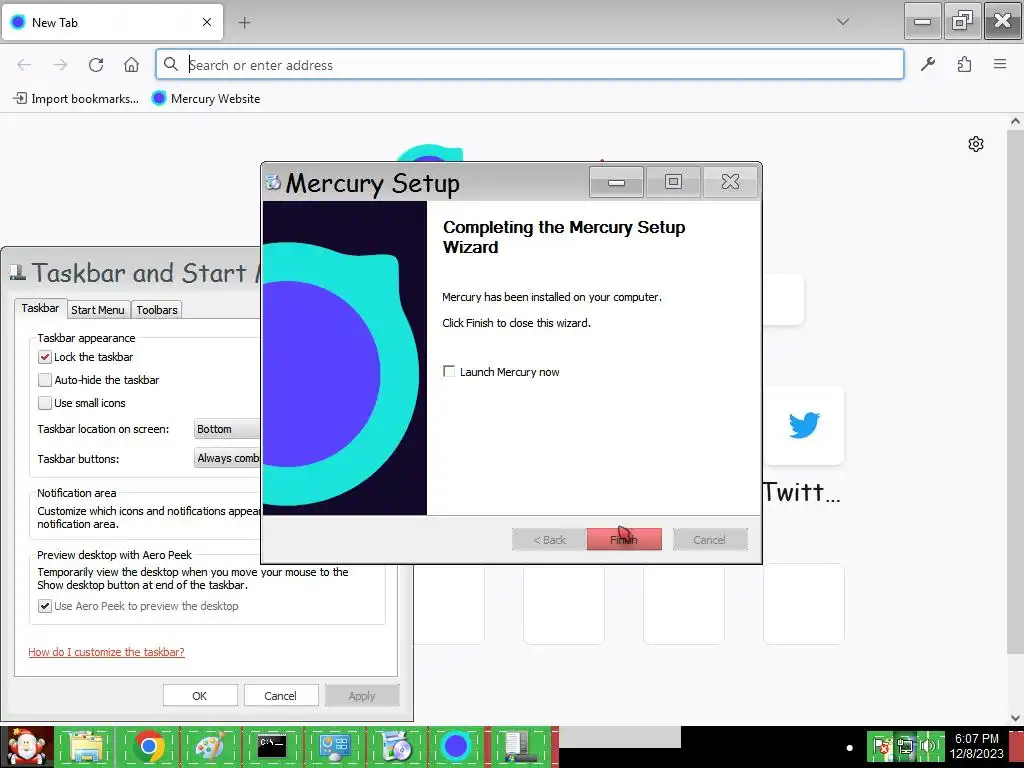This screenshot has width=1024, height=768.
Task: Toggle Lock the taskbar checkbox
Action: (44, 357)
